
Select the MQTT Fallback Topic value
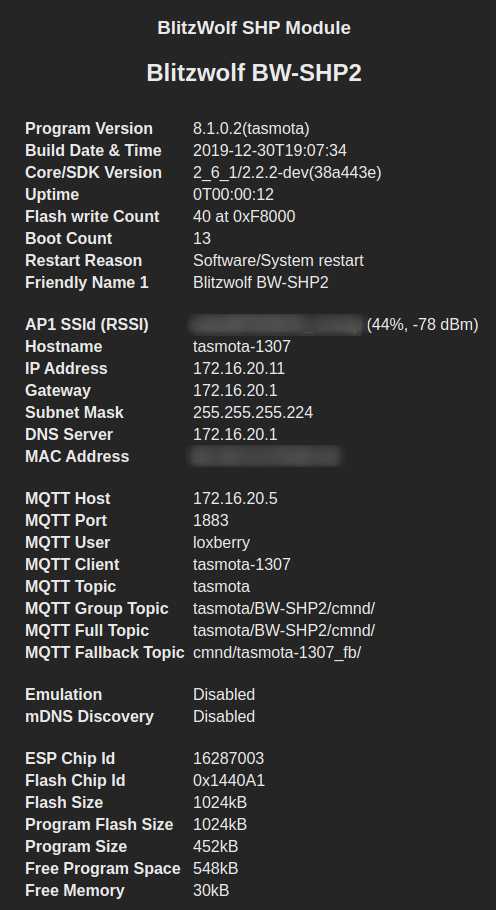(x=277, y=653)
